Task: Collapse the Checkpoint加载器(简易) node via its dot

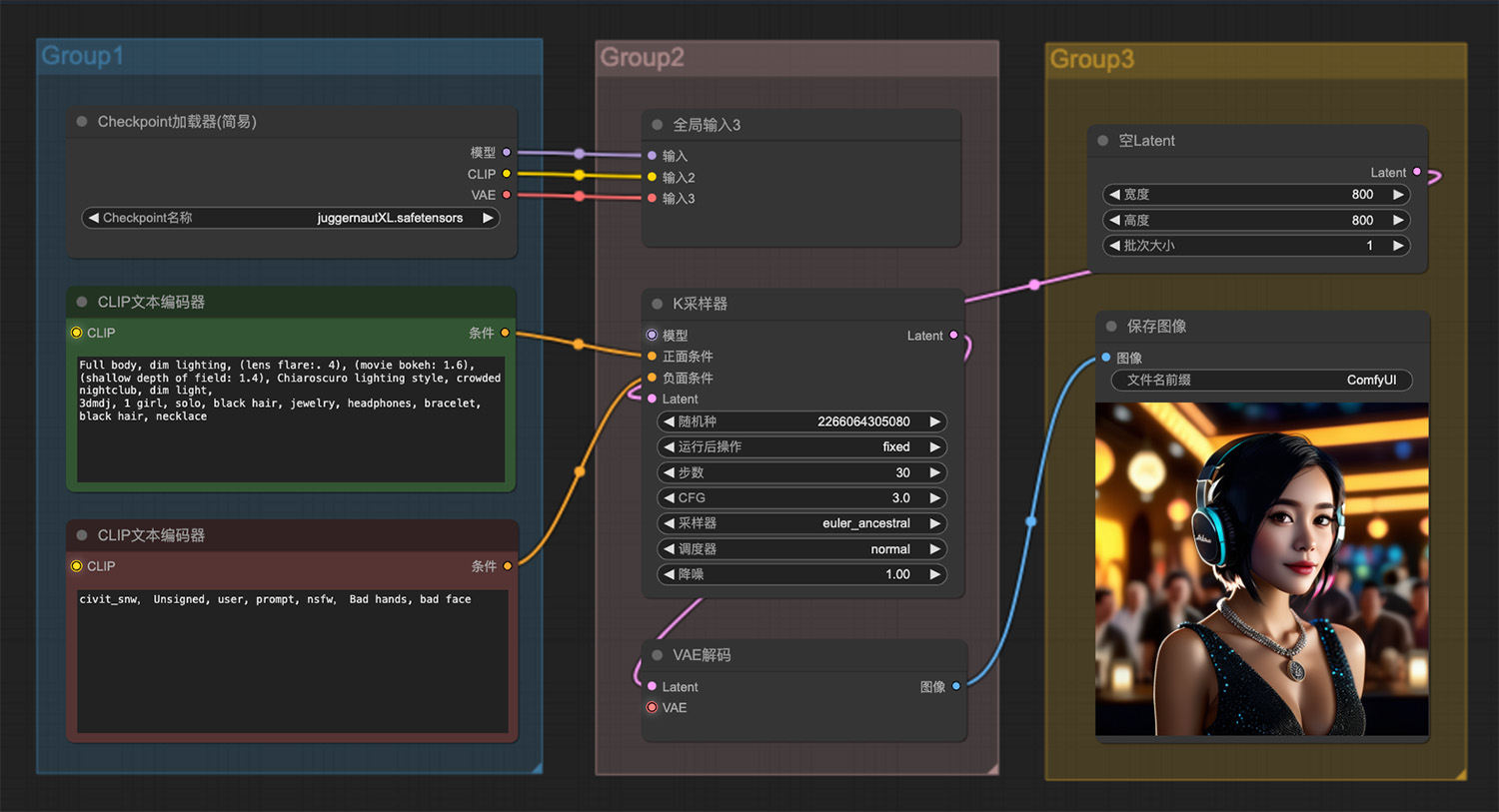Action: [82, 122]
